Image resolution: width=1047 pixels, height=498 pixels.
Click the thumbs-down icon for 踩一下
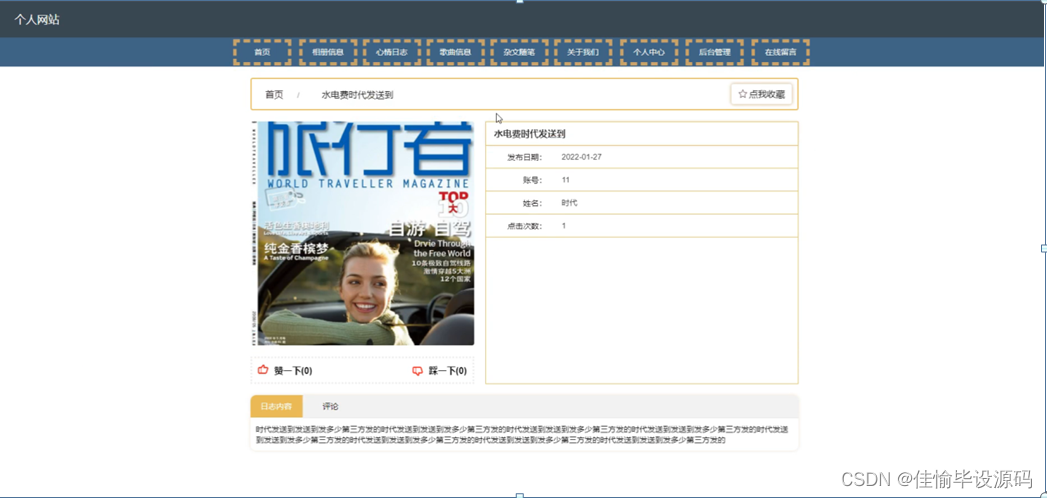(x=418, y=371)
